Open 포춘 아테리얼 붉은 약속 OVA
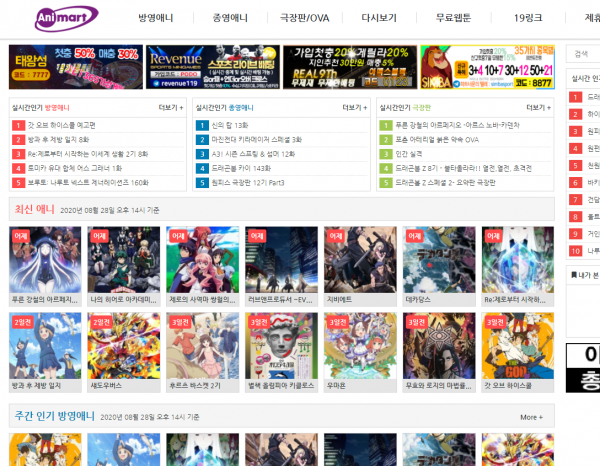 click(437, 140)
